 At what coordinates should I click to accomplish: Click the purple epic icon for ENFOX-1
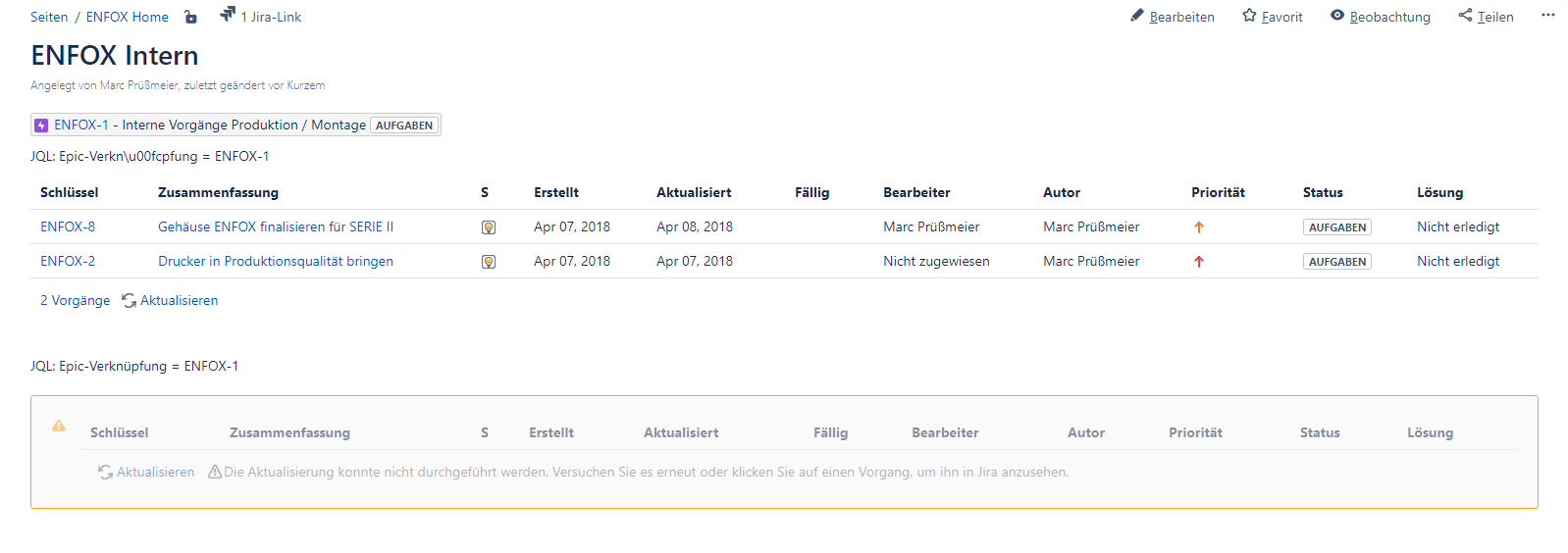(41, 126)
